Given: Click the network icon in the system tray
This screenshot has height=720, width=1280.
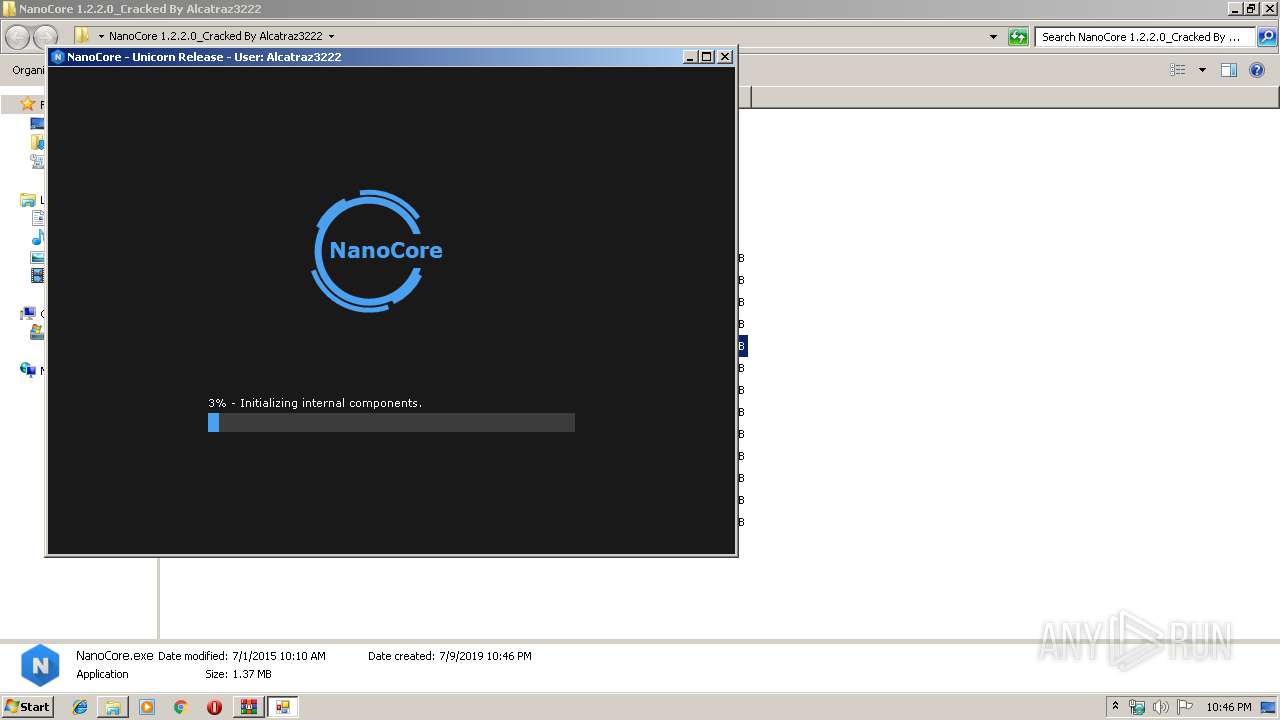Looking at the screenshot, I should (x=1137, y=707).
